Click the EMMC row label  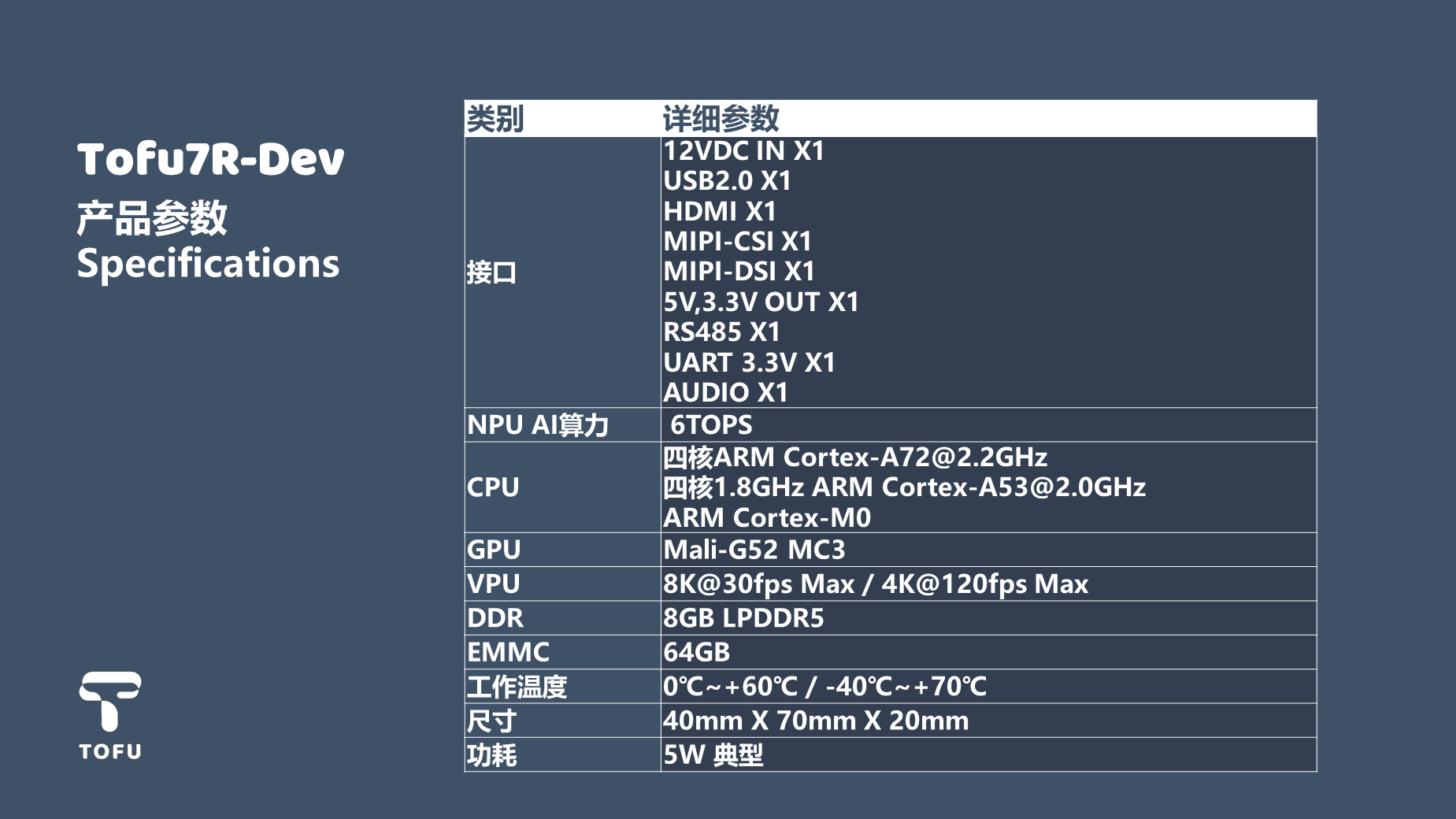coord(508,652)
